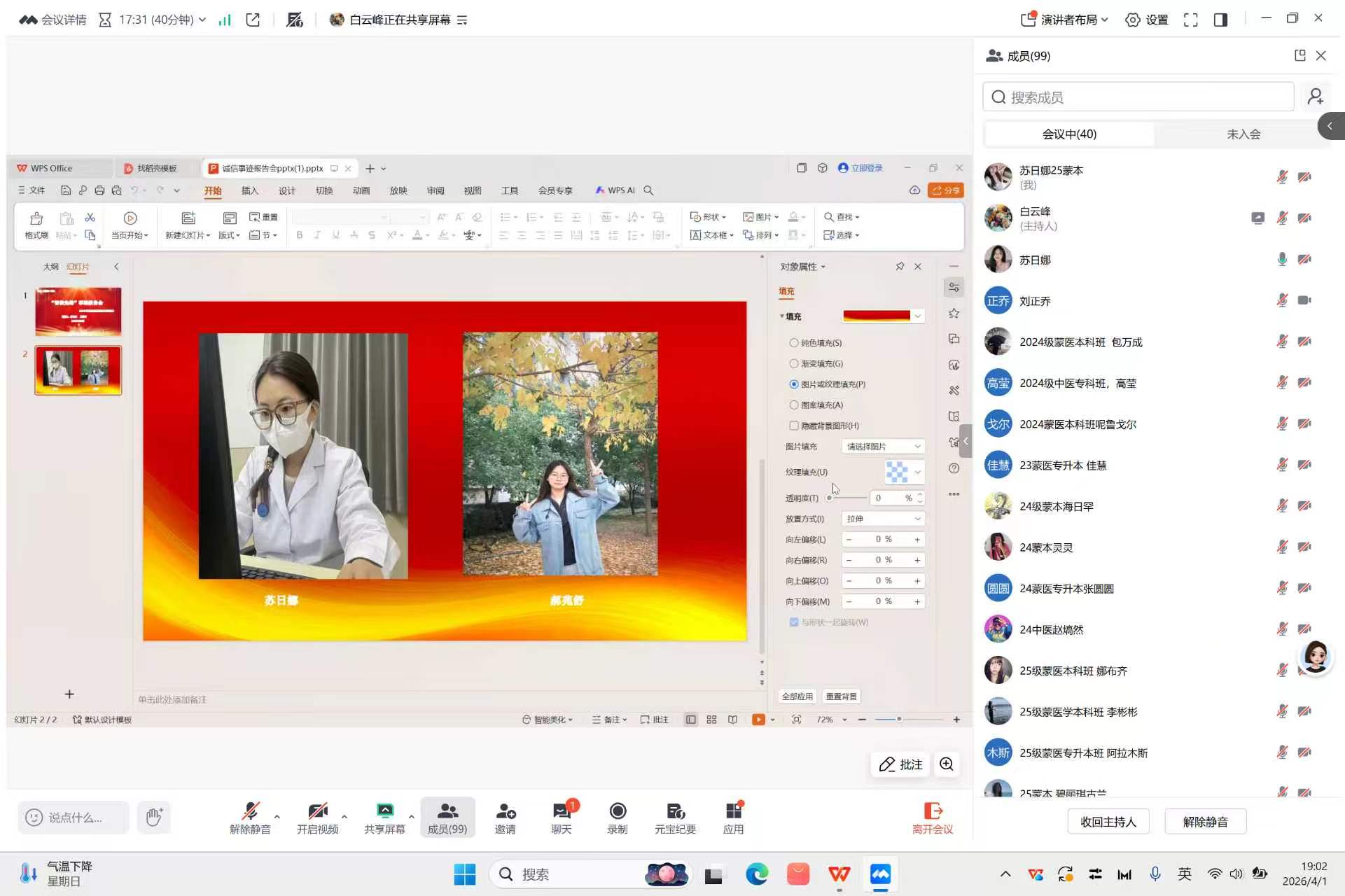
Task: Click the add member icon beside search
Action: pyautogui.click(x=1316, y=97)
